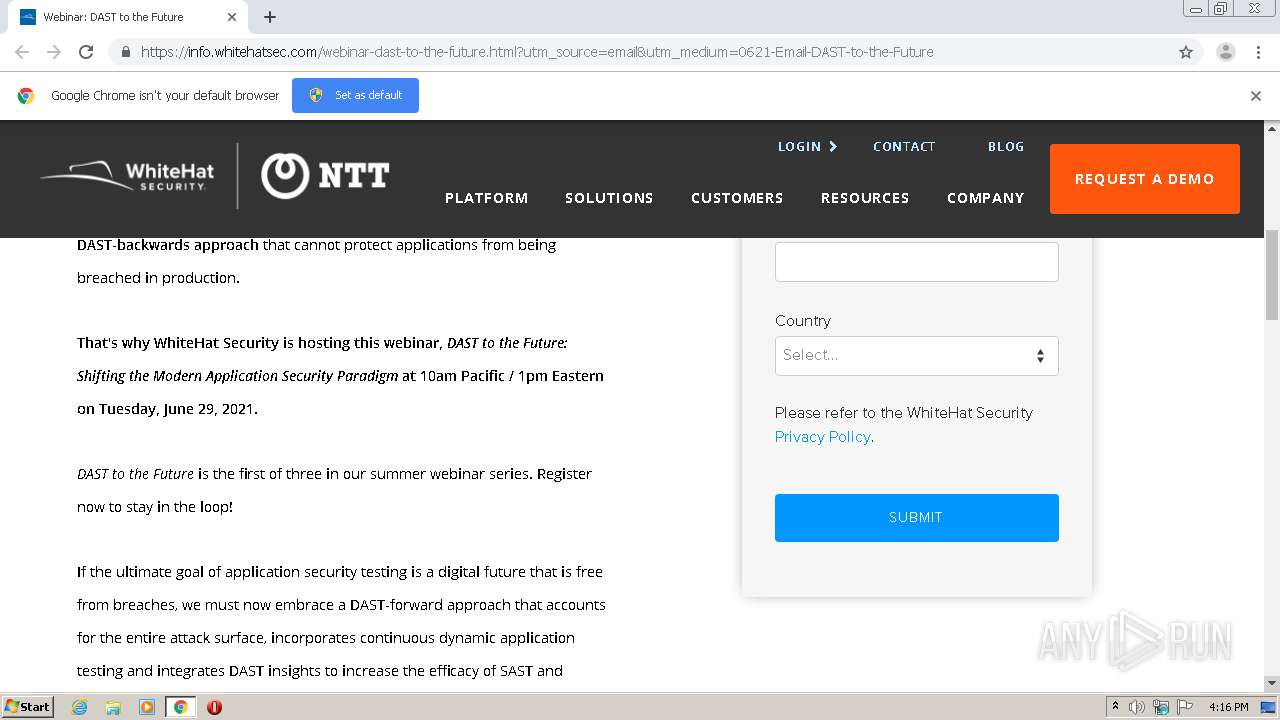Viewport: 1280px width, 720px height.
Task: Open a new tab with the plus icon
Action: pyautogui.click(x=270, y=17)
